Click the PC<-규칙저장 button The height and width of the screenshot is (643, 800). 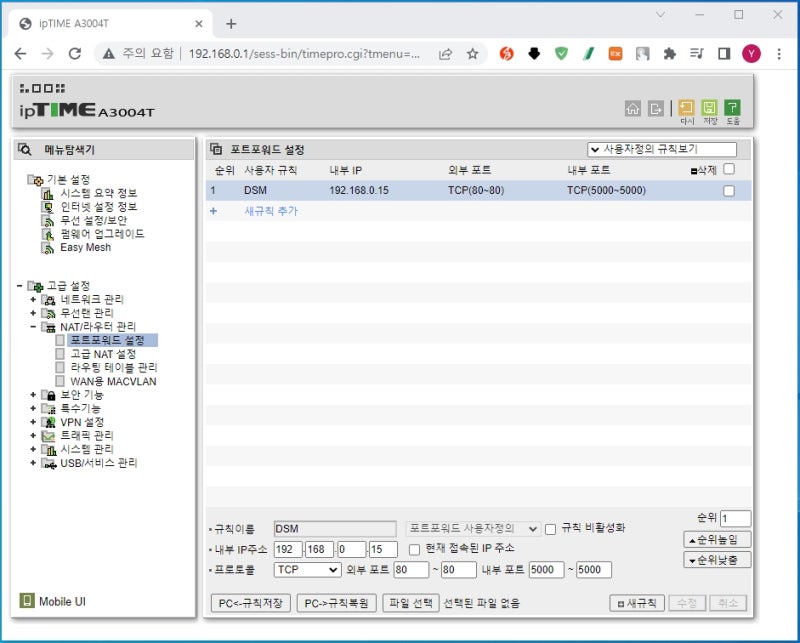pyautogui.click(x=251, y=603)
